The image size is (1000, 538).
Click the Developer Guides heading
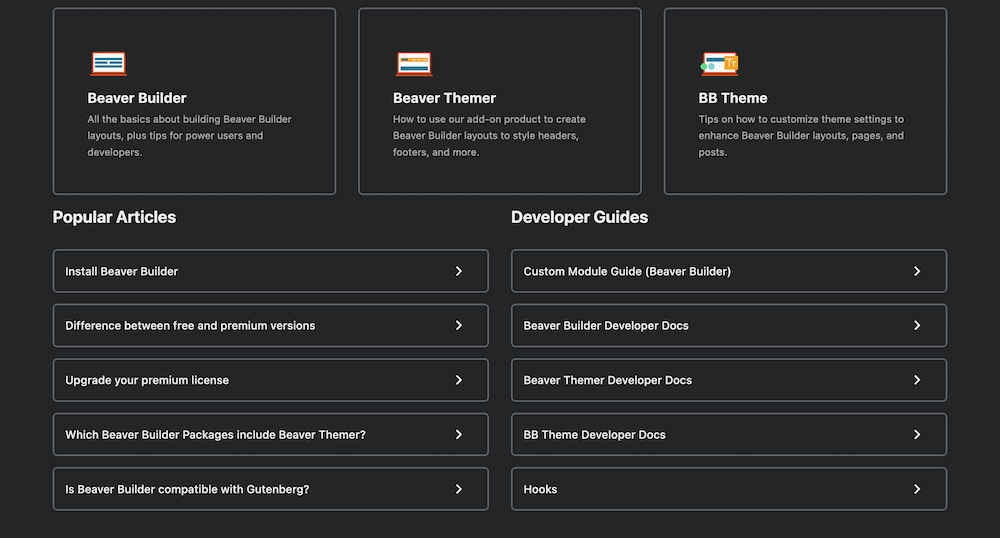pyautogui.click(x=579, y=217)
